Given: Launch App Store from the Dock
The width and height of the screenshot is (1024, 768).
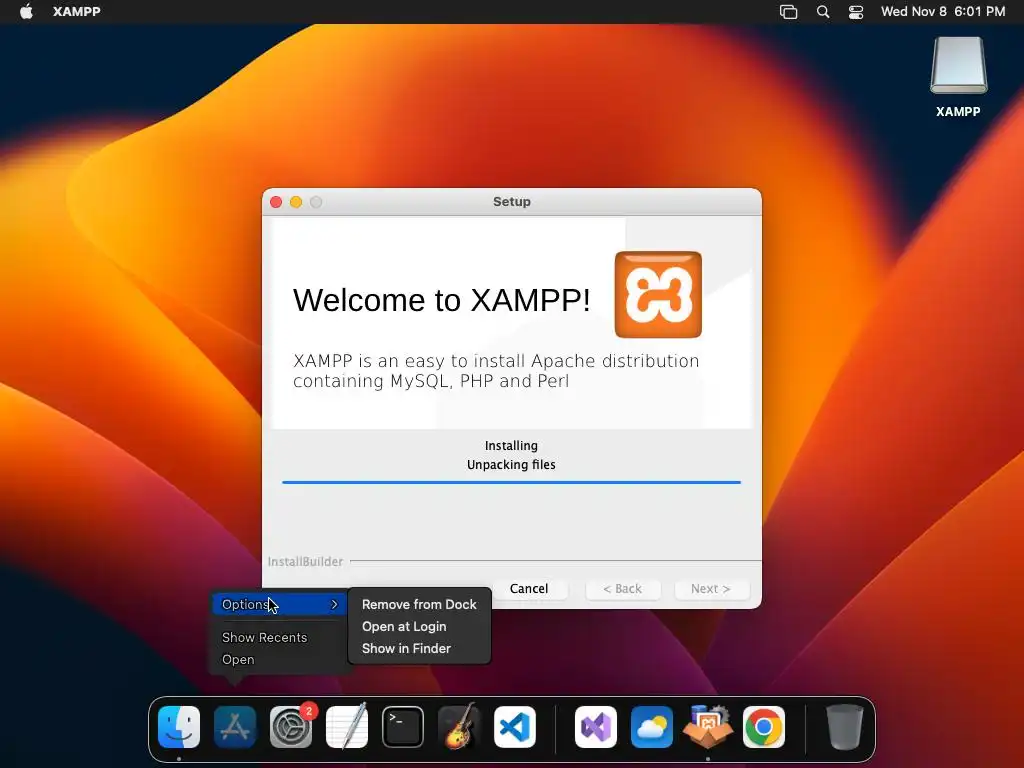Looking at the screenshot, I should point(235,727).
